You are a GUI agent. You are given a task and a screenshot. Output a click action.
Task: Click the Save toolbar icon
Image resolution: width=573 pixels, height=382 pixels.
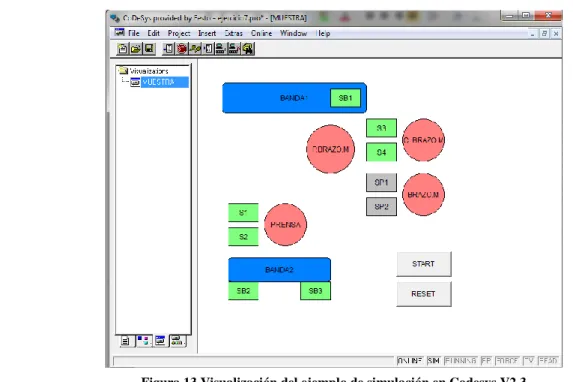tap(149, 49)
